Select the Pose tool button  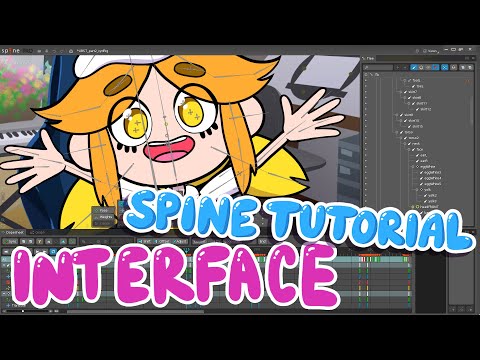click(103, 211)
